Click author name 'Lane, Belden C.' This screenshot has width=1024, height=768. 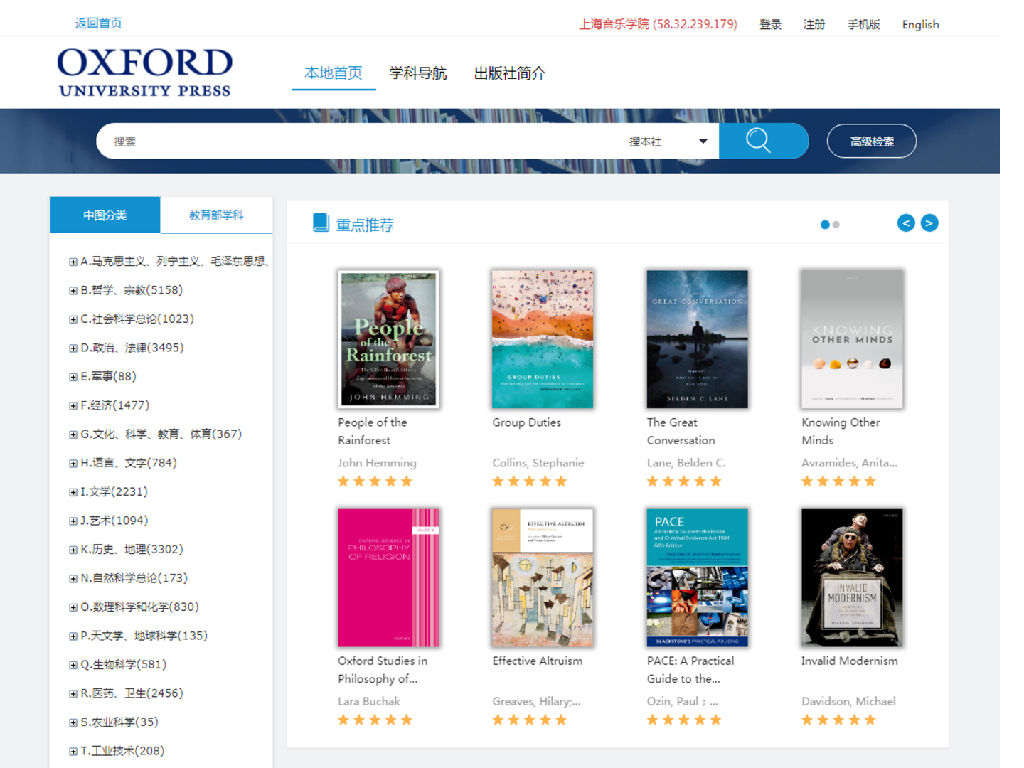point(686,463)
